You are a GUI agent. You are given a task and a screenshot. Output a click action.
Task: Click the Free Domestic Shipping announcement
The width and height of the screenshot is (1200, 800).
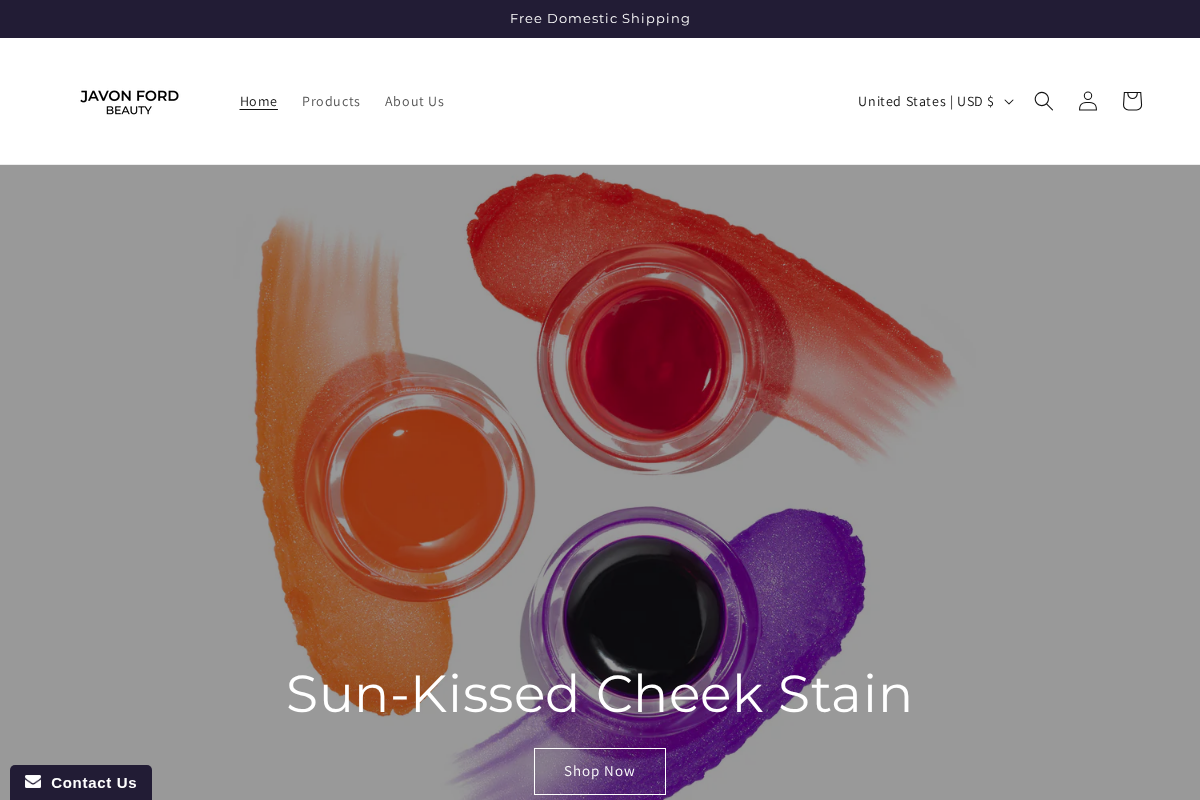pos(600,18)
